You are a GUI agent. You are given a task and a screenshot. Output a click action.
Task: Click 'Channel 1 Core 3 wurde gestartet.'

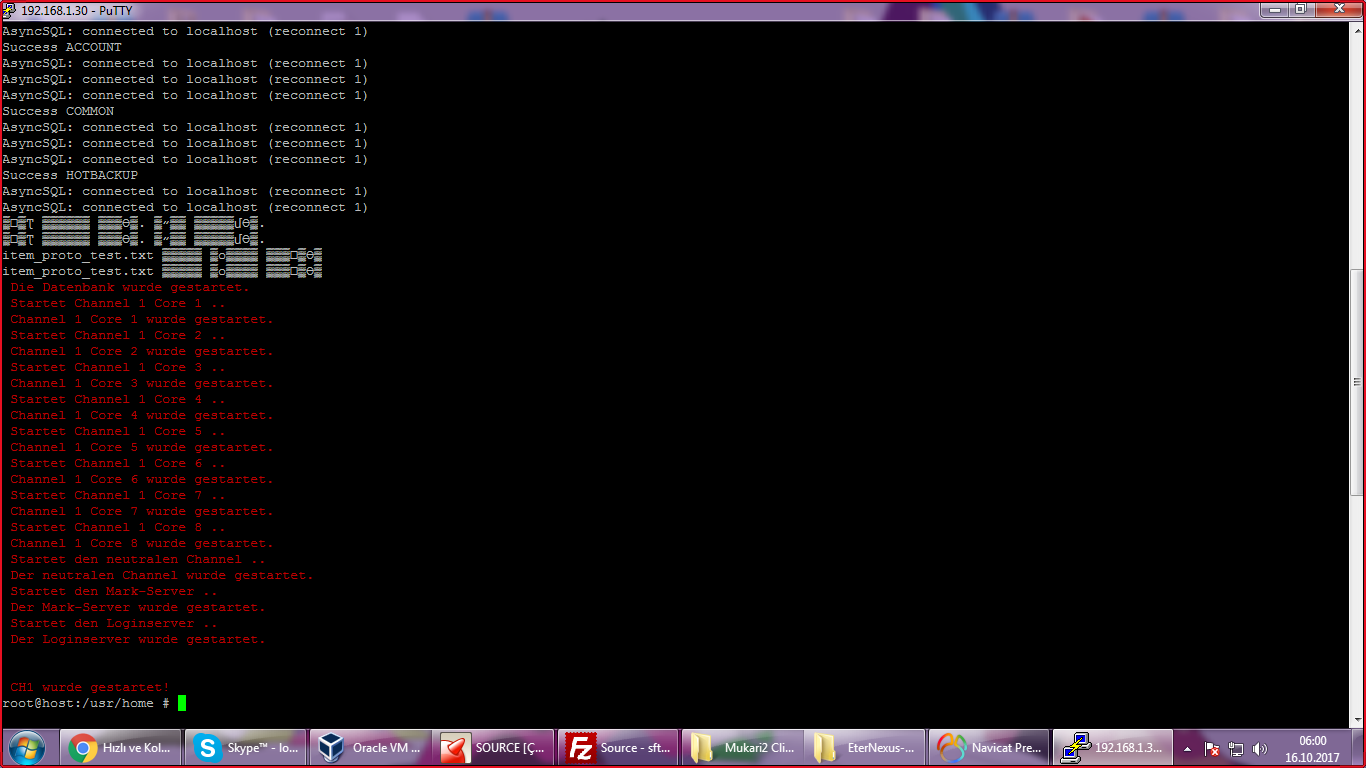142,383
